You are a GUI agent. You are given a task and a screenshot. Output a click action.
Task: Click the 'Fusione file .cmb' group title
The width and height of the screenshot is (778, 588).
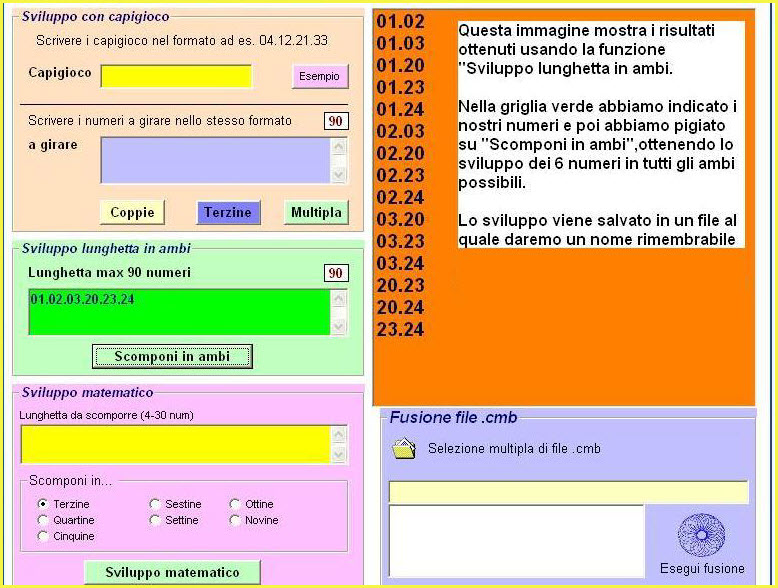point(454,417)
